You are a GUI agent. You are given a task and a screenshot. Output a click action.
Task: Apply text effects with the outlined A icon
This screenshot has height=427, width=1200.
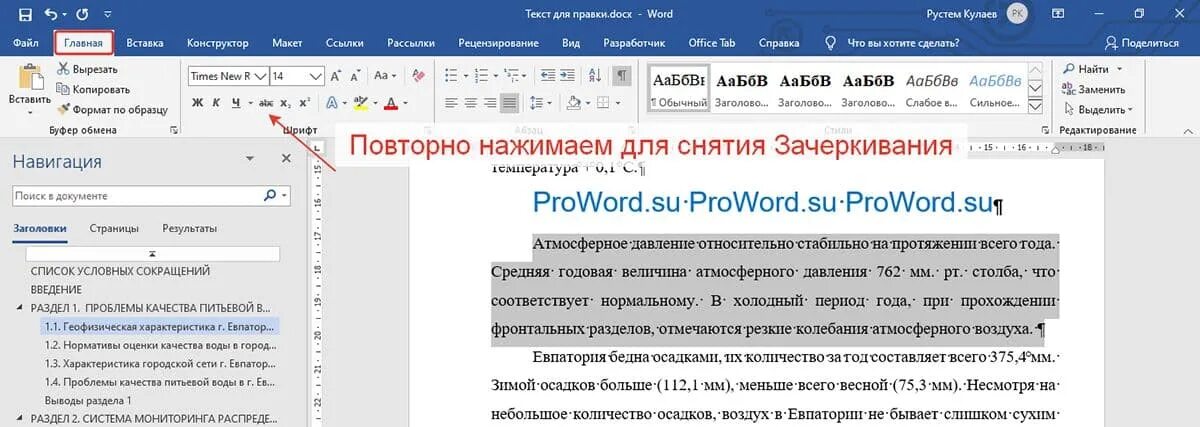(331, 102)
